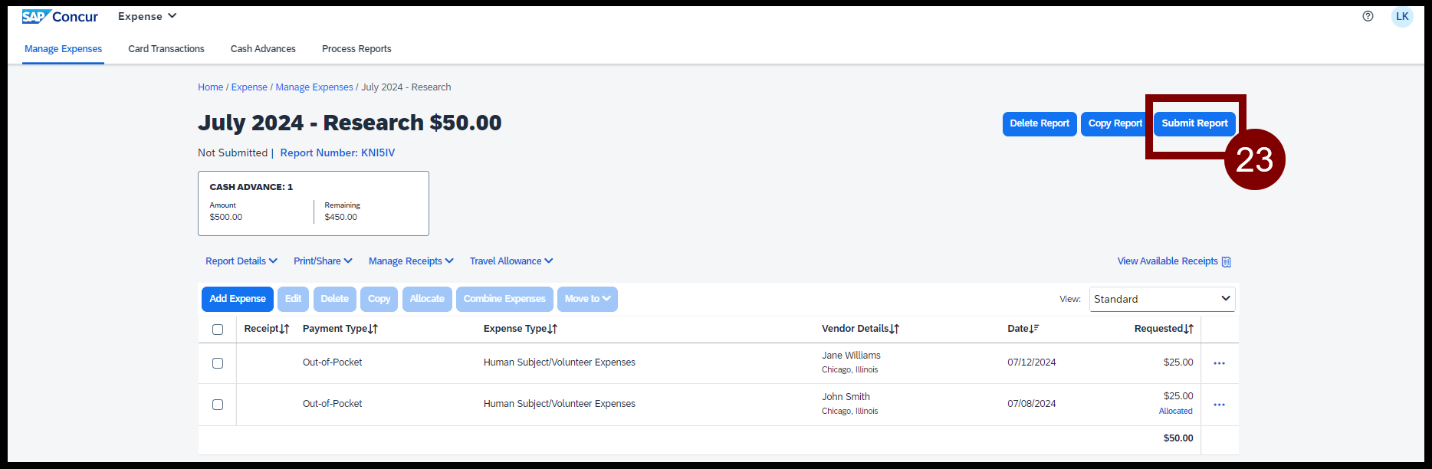Open more actions for Jane Williams expense

tap(1219, 363)
